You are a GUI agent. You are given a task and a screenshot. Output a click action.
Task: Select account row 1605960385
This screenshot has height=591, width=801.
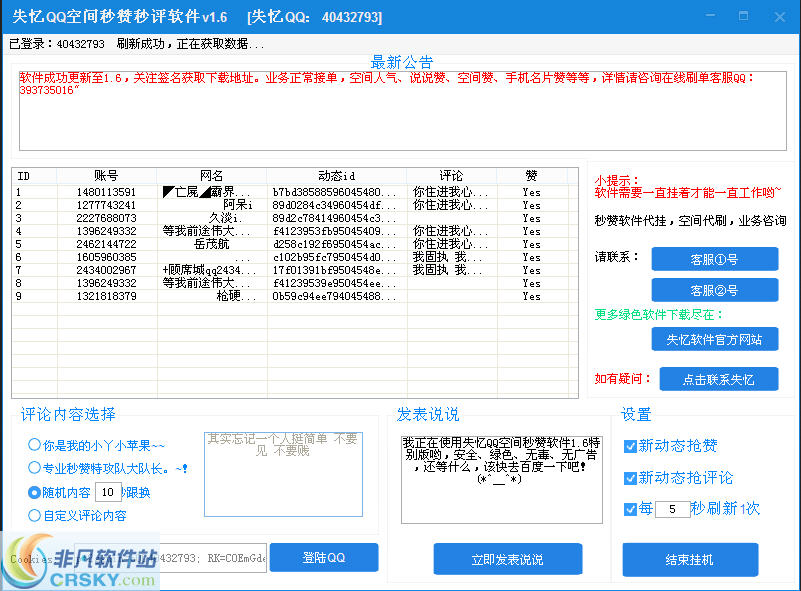294,257
